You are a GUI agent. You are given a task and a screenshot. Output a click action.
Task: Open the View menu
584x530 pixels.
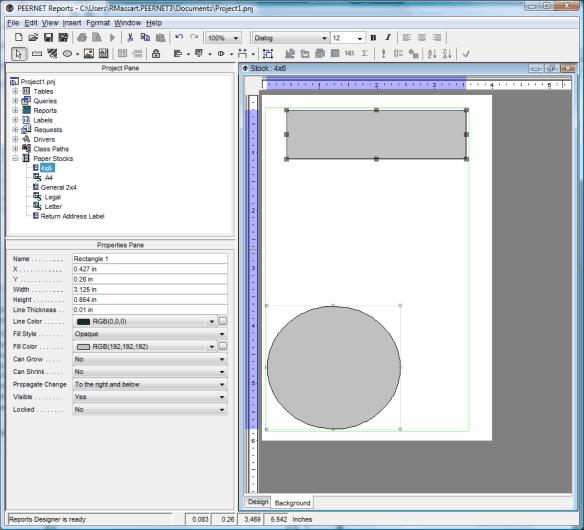point(50,23)
